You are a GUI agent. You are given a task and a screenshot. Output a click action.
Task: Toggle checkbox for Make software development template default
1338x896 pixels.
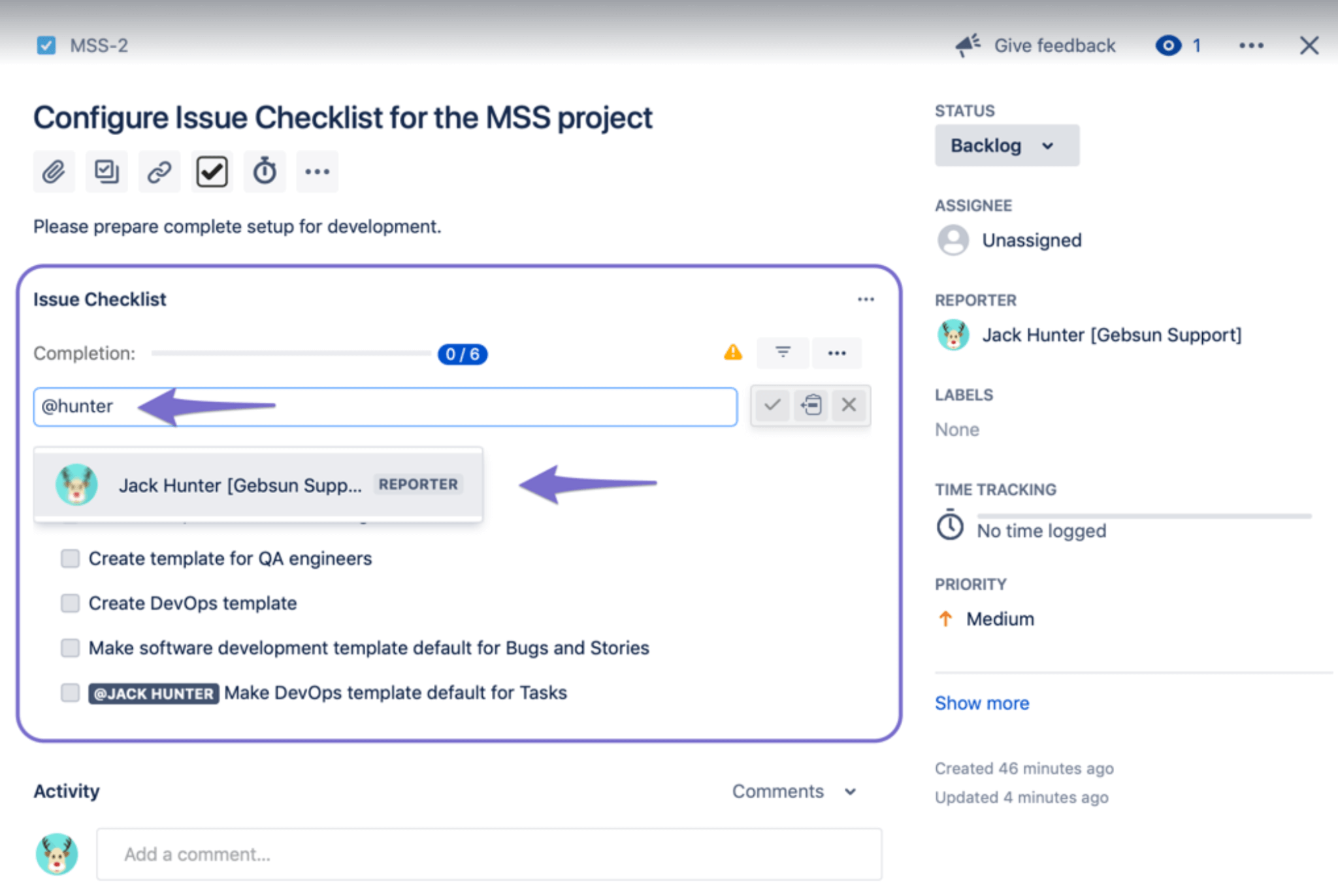pyautogui.click(x=71, y=648)
